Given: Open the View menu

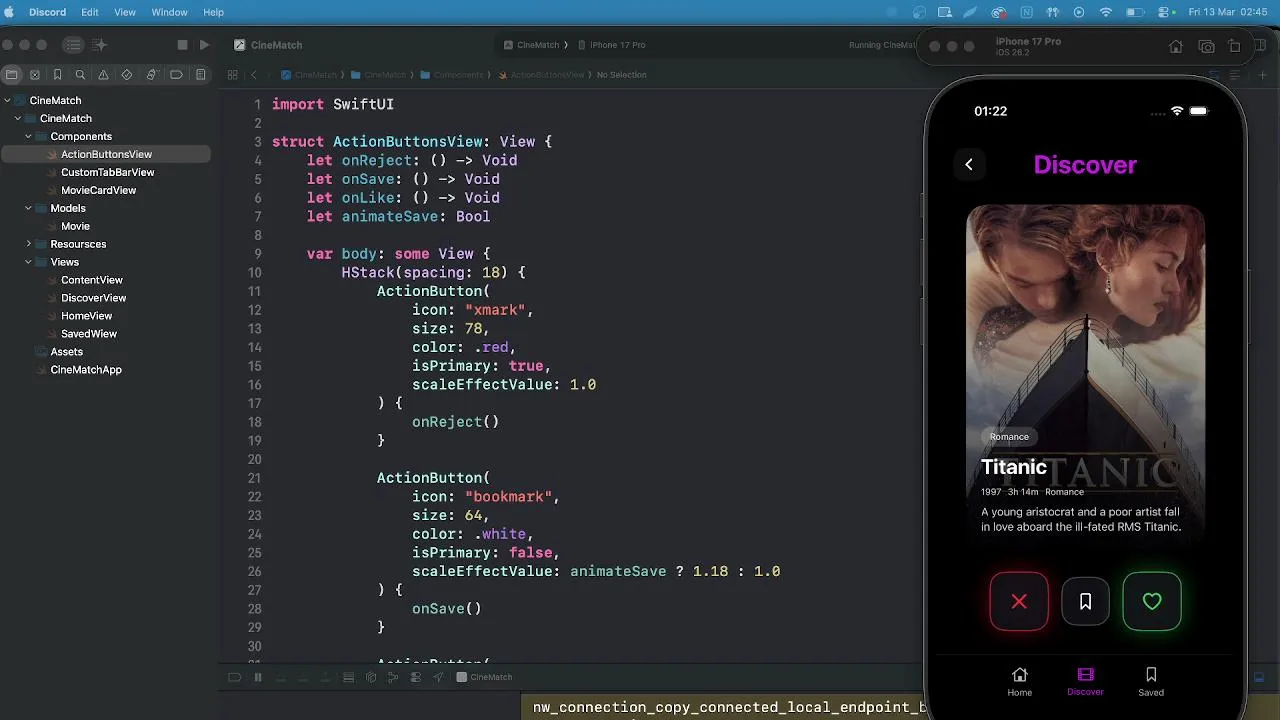Looking at the screenshot, I should point(125,12).
